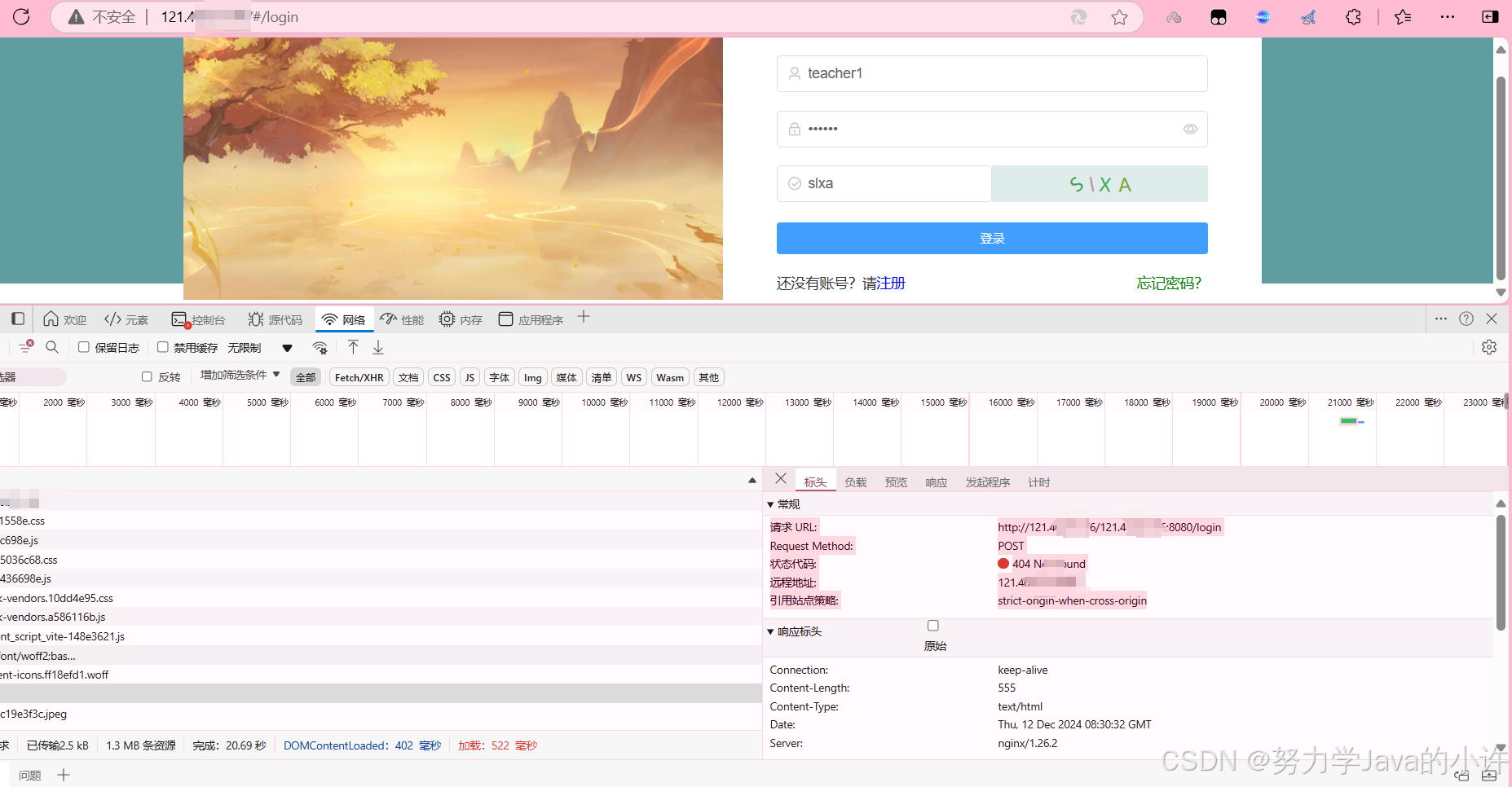Open DevTools customize ellipsis menu
The image size is (1512, 787).
click(1441, 319)
